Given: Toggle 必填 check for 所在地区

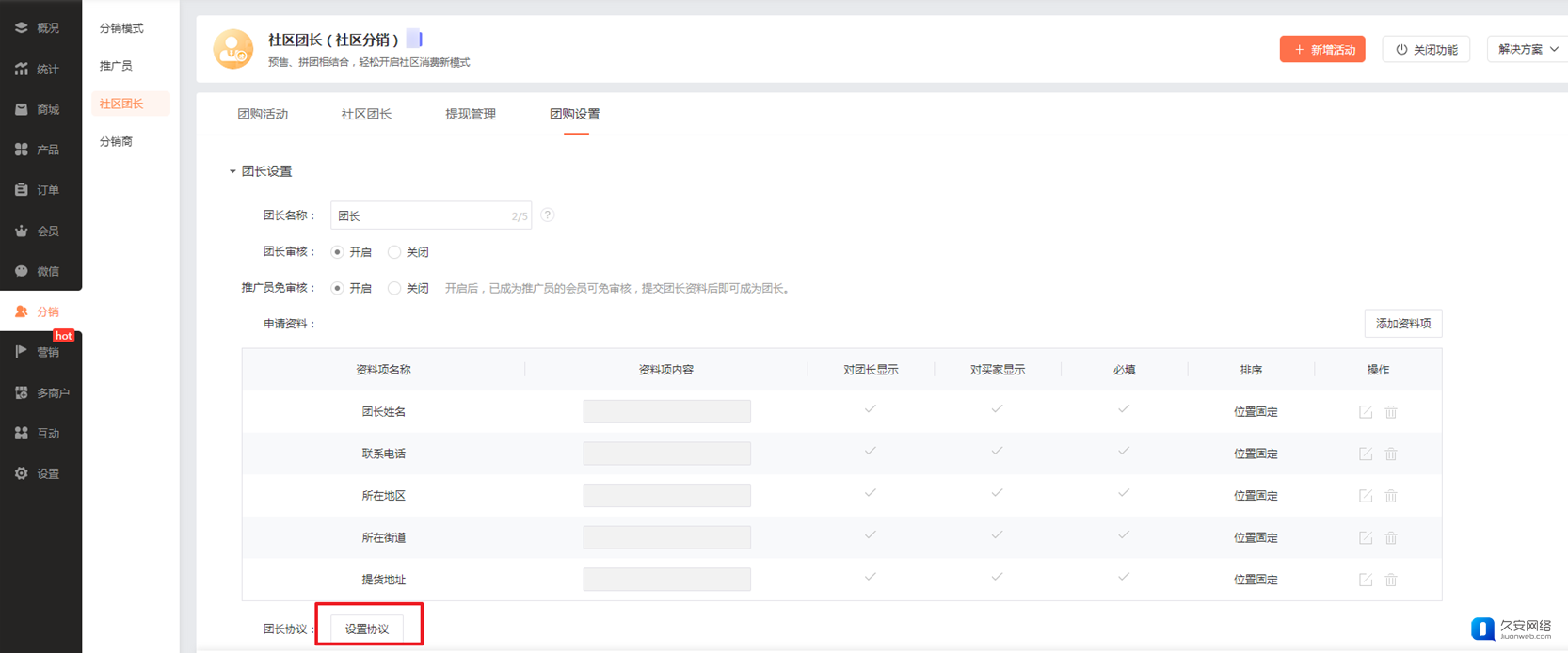Looking at the screenshot, I should [1124, 493].
